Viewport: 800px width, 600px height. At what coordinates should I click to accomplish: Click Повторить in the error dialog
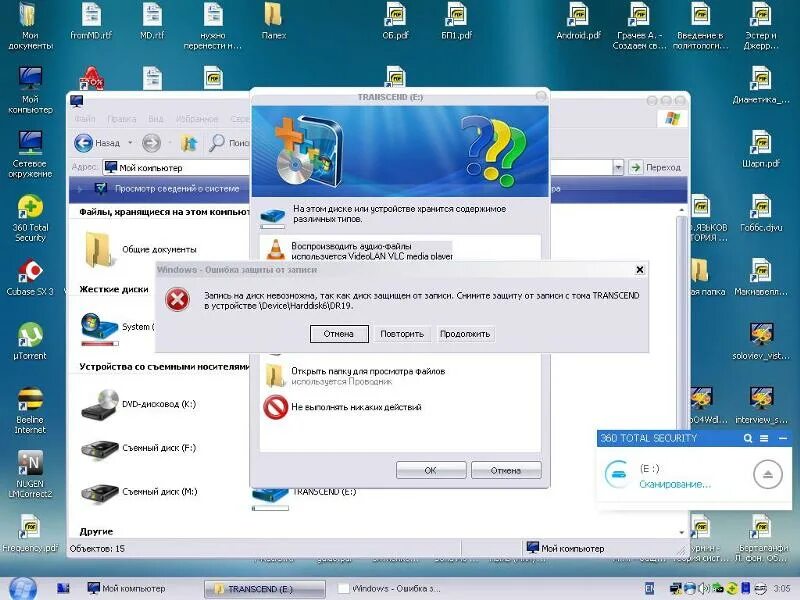coord(402,334)
